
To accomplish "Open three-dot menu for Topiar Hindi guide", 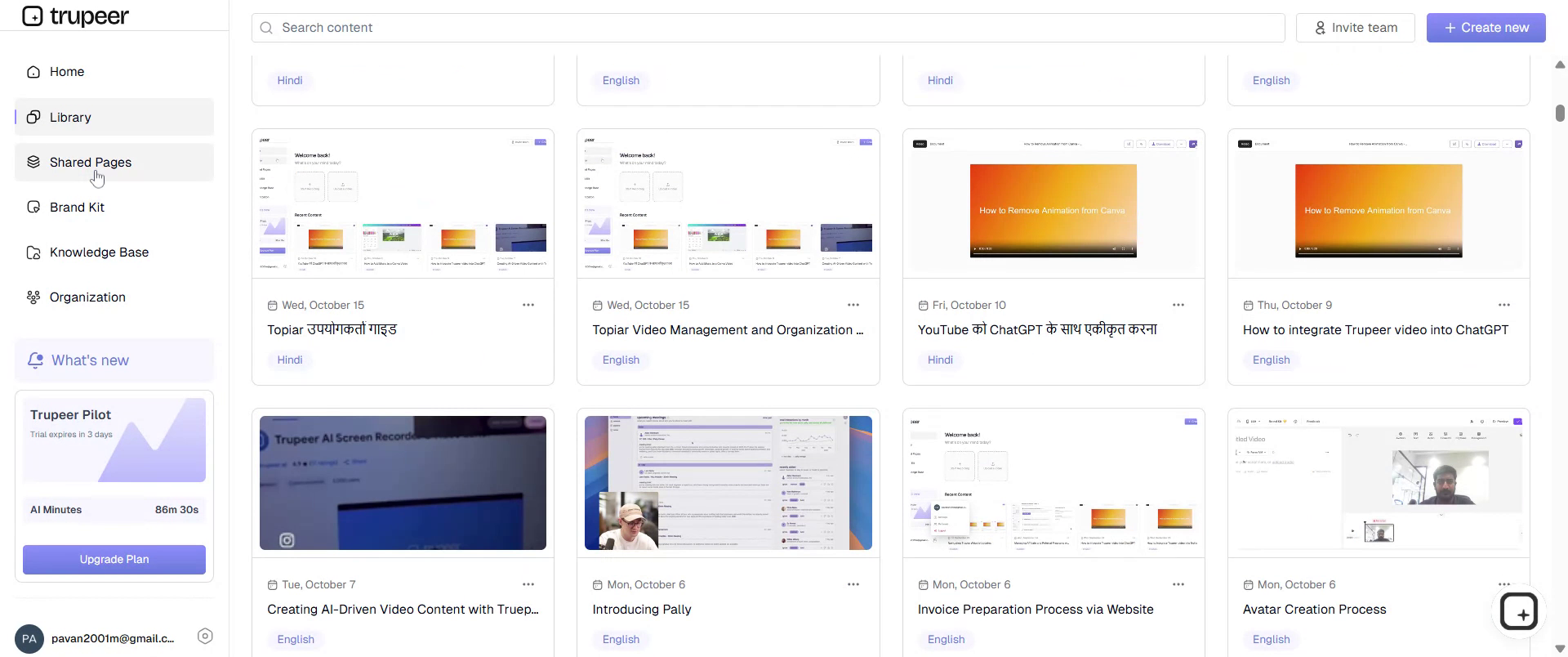I will [528, 305].
